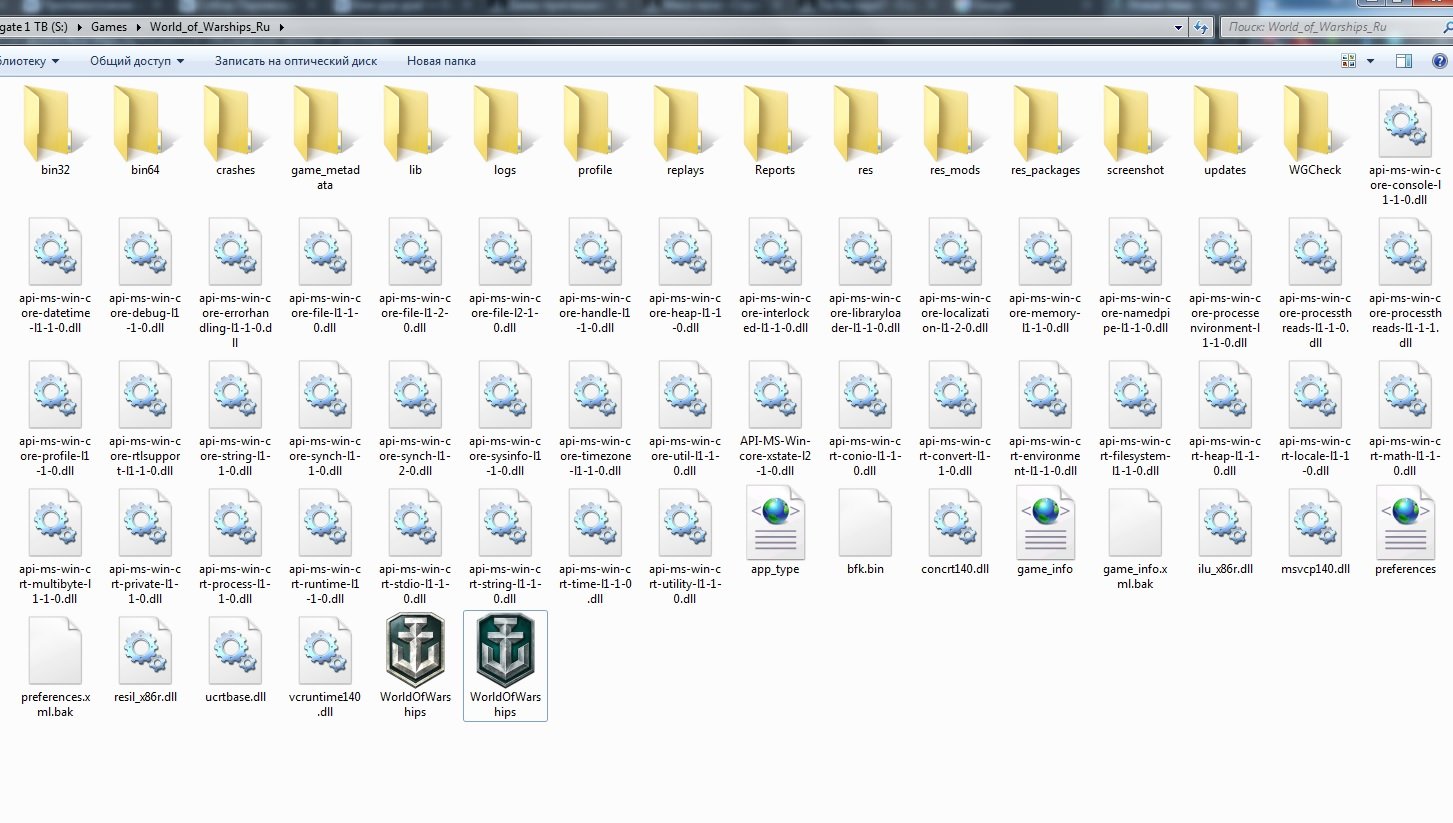Image resolution: width=1453 pixels, height=823 pixels.
Task: Select api-ms-win-core-errorhandling-l1-1-0.dll file
Action: coord(236,281)
